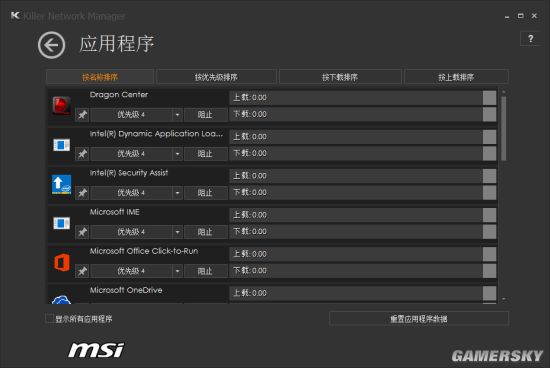Open priority dropdown for Intel Security Assist
The width and height of the screenshot is (550, 368).
pos(177,193)
